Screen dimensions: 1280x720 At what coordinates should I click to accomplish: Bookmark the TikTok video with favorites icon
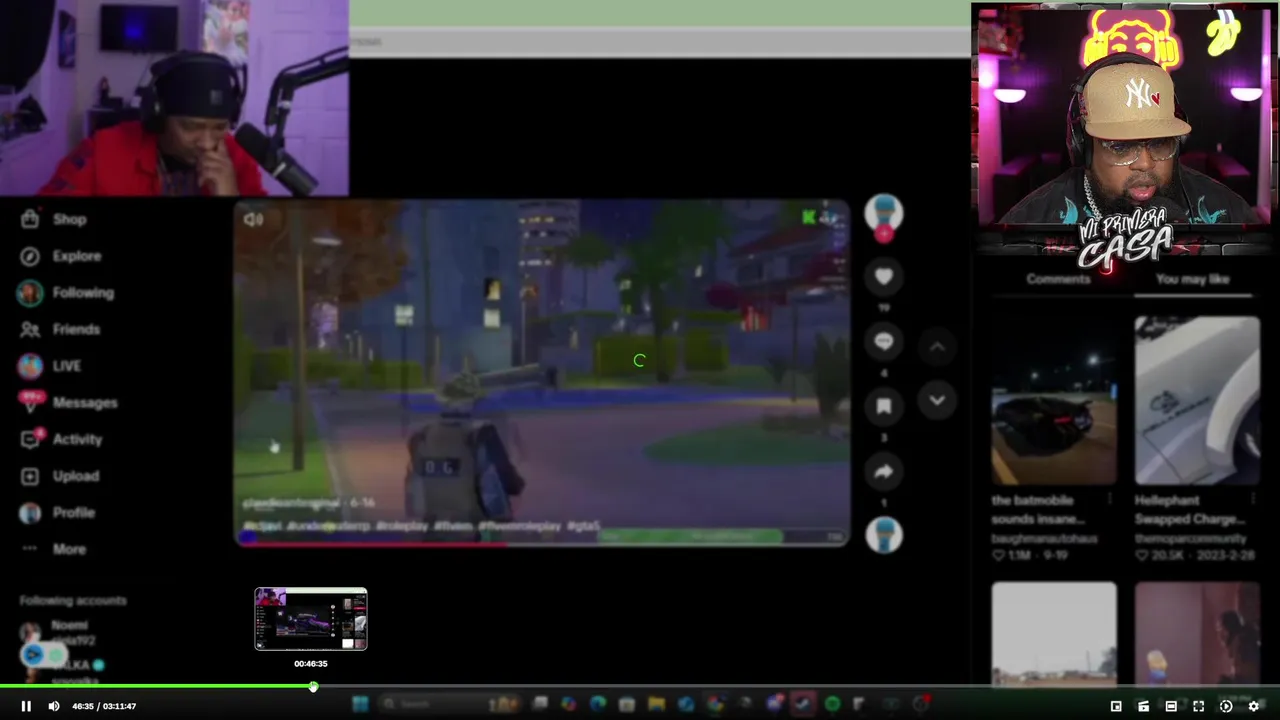884,406
